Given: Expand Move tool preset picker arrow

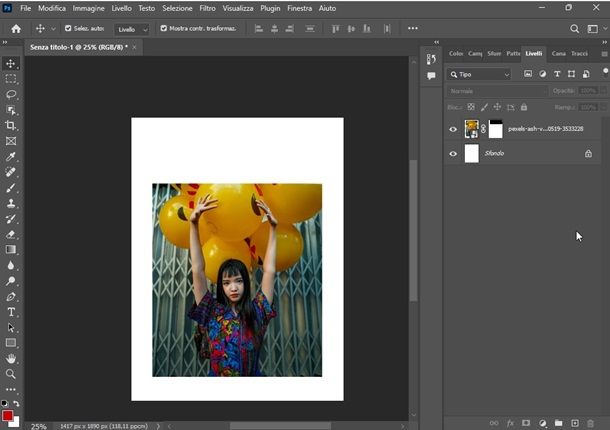Looking at the screenshot, I should coord(53,29).
